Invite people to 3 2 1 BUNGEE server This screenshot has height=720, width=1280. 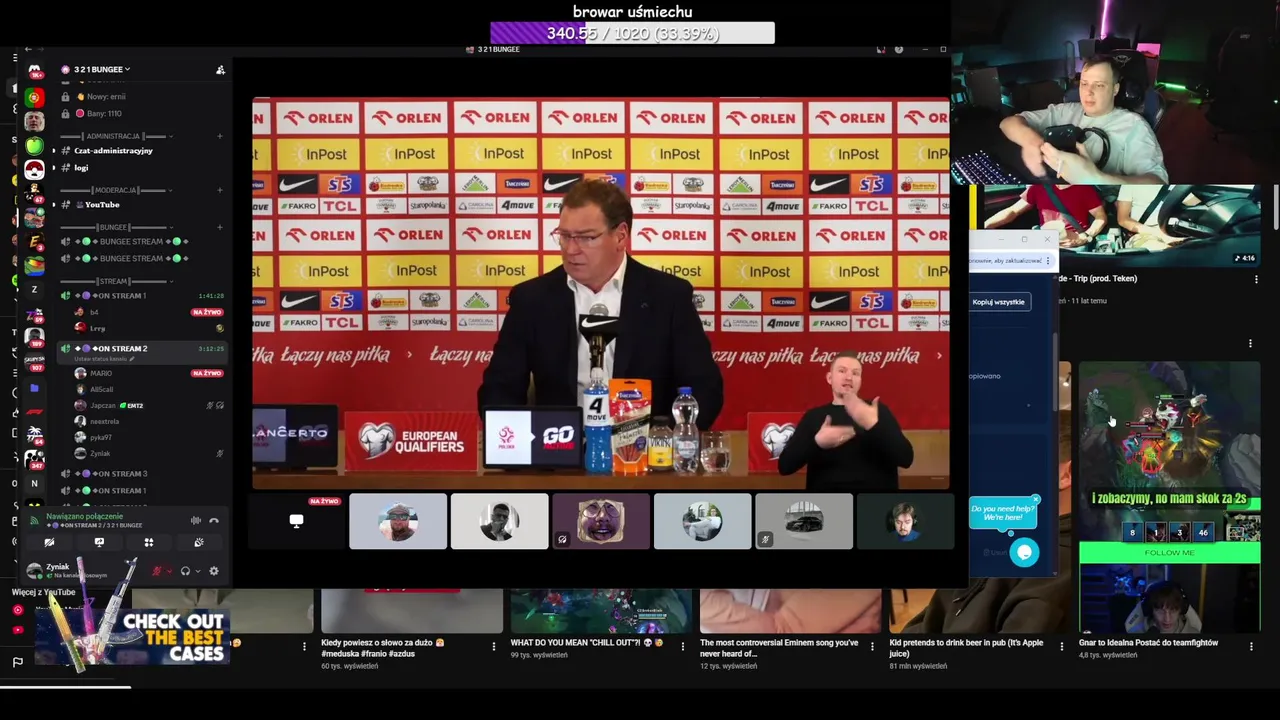tap(220, 70)
